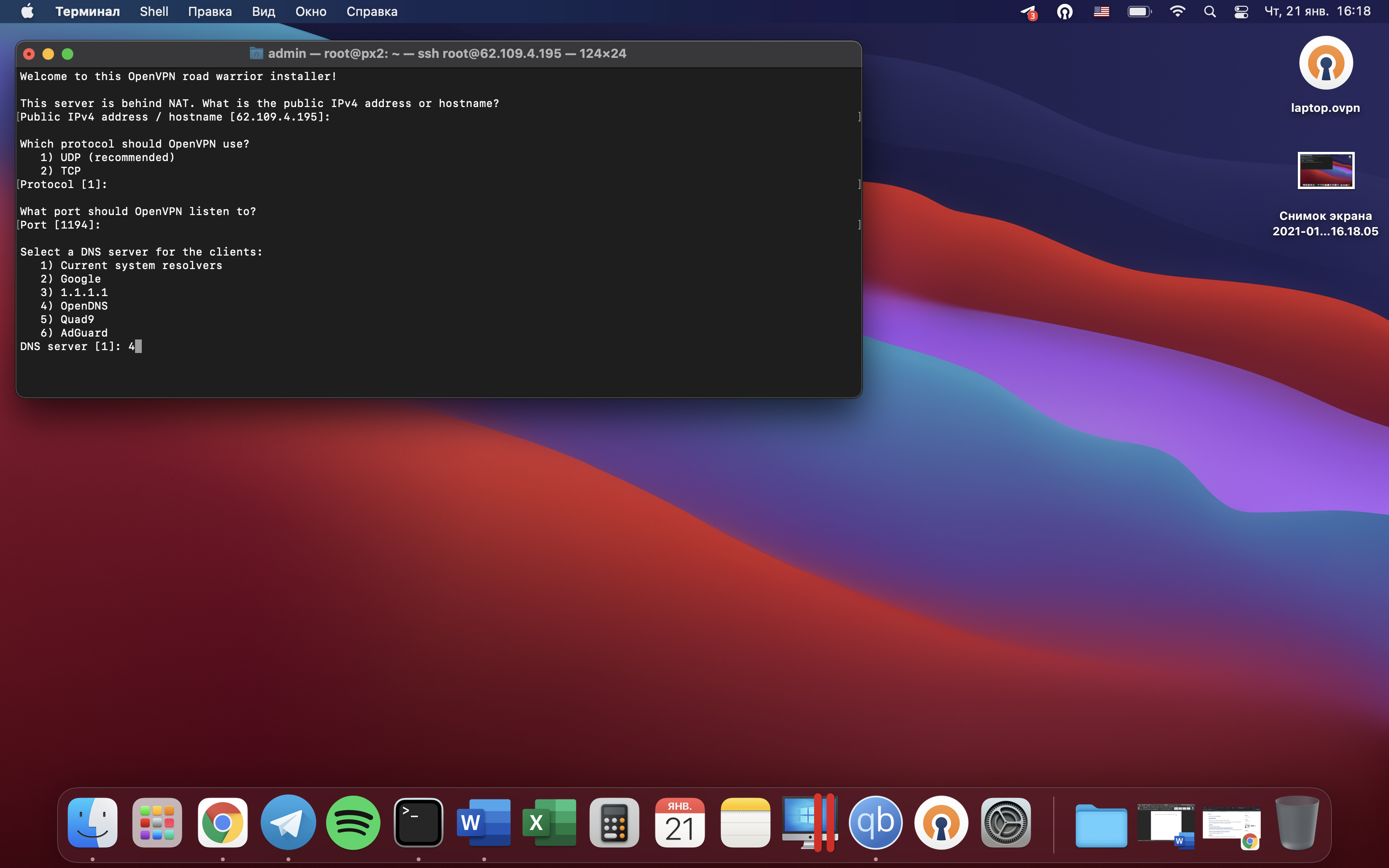
Task: Click '1) UDP (recommended)' text
Action: click(108, 157)
